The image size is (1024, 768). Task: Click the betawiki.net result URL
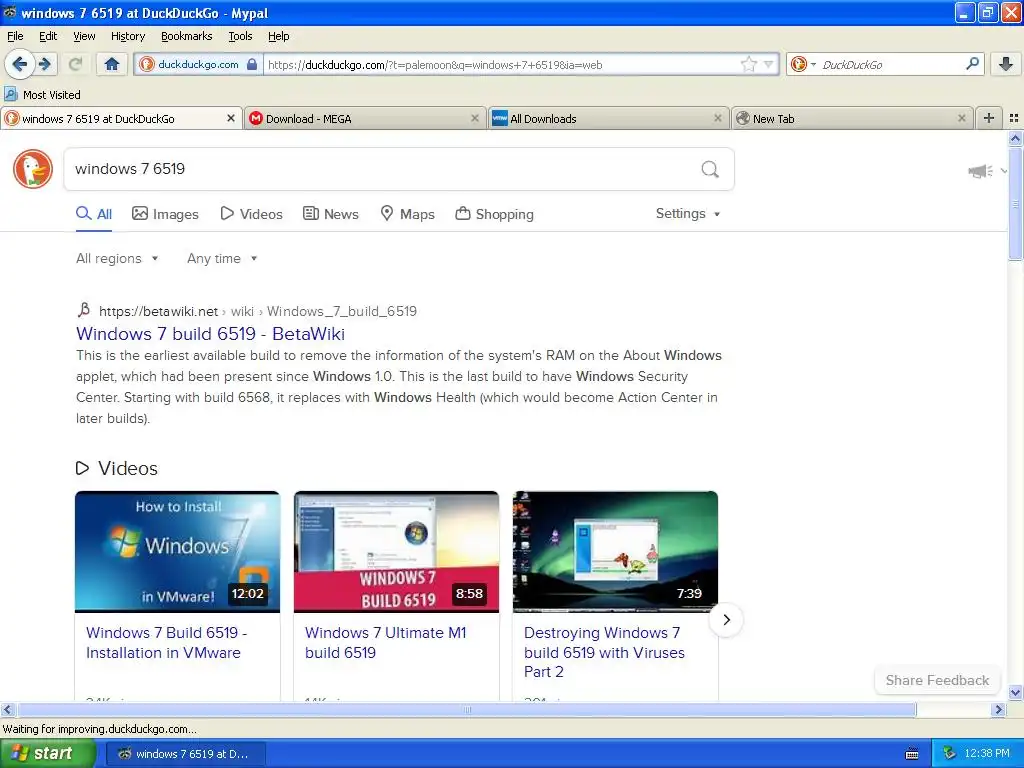point(257,311)
